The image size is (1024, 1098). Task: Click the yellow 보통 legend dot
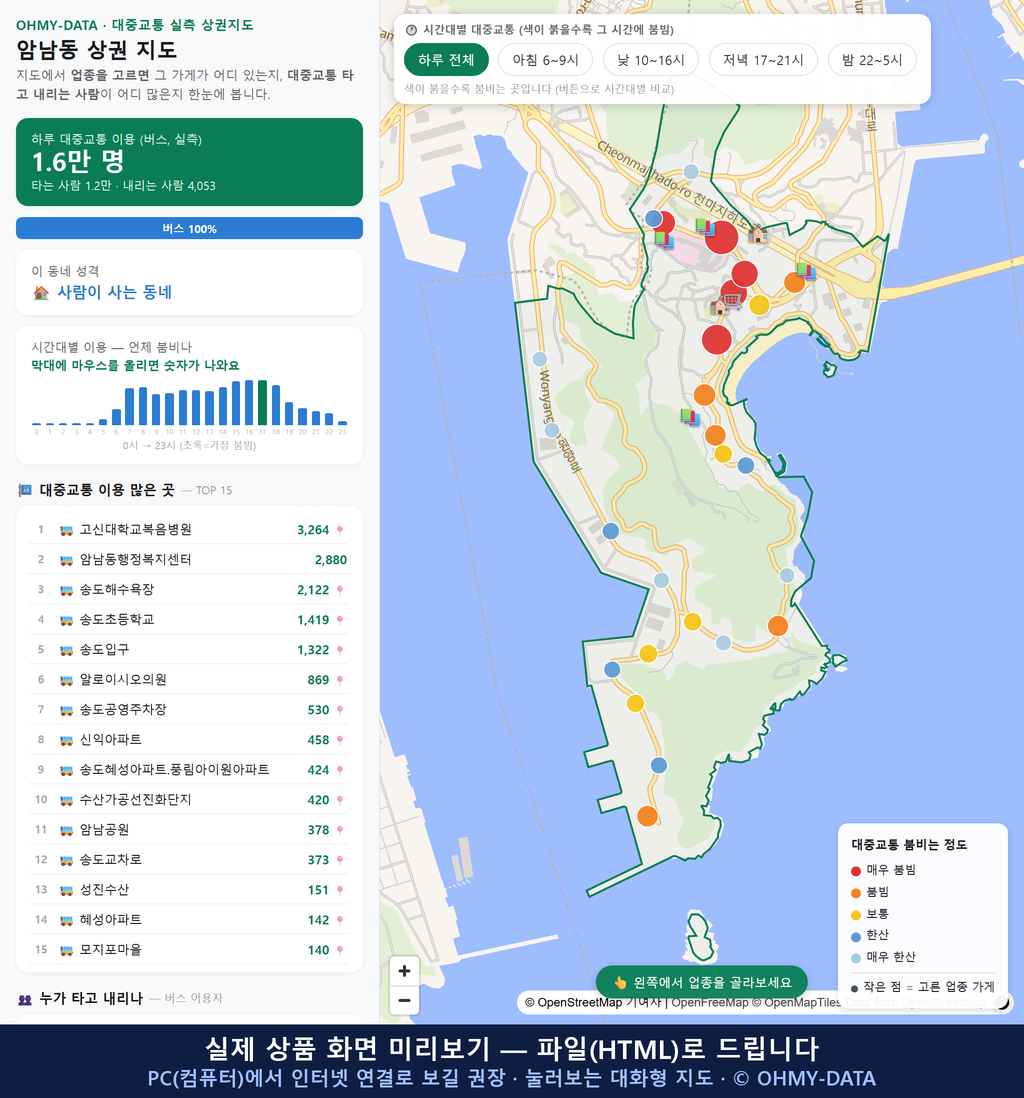point(855,915)
